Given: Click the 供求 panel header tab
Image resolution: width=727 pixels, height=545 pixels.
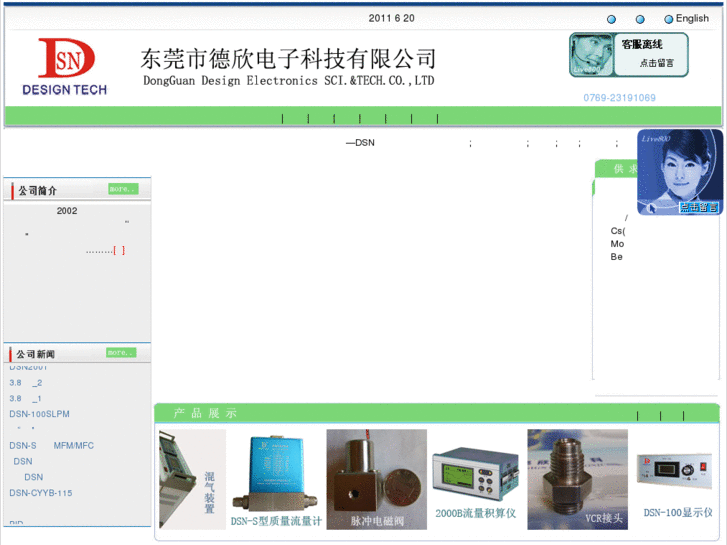Looking at the screenshot, I should pyautogui.click(x=617, y=168).
